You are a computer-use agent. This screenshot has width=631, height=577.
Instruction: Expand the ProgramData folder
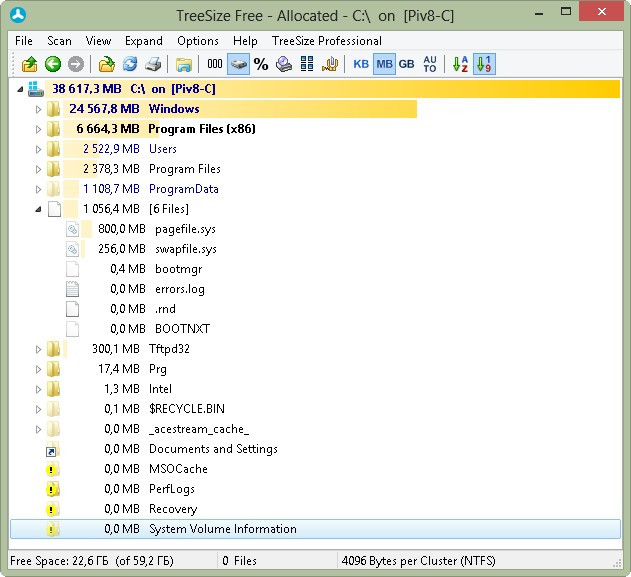[38, 189]
